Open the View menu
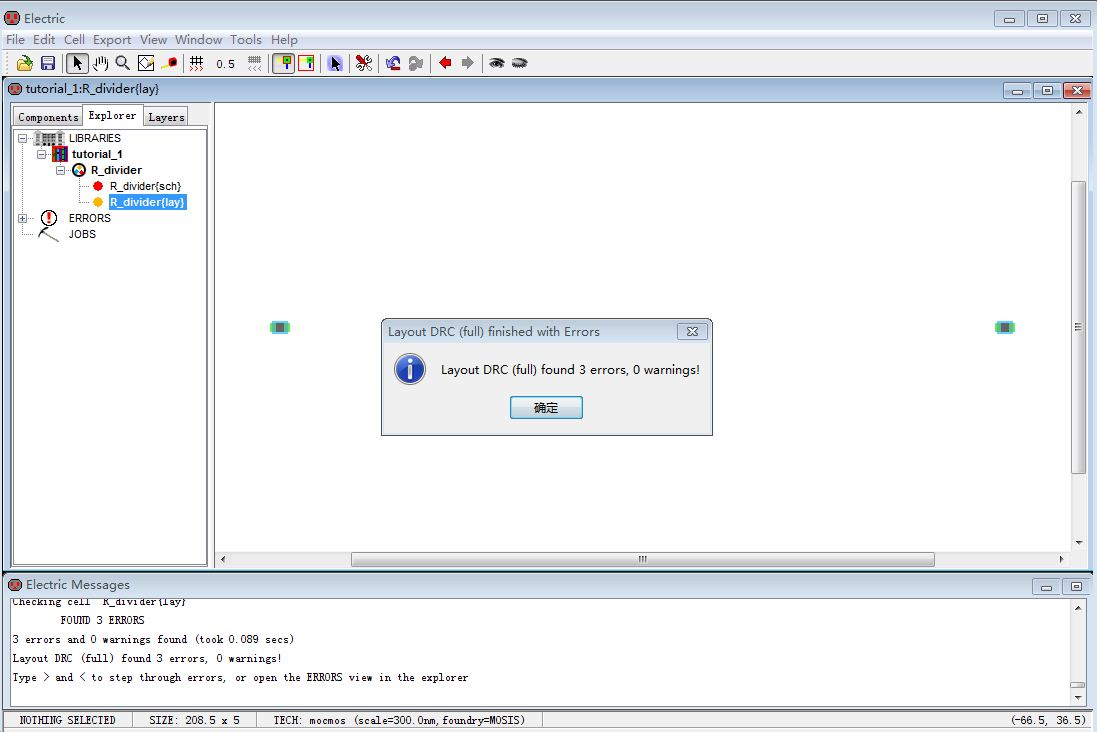1097x732 pixels. tap(153, 40)
